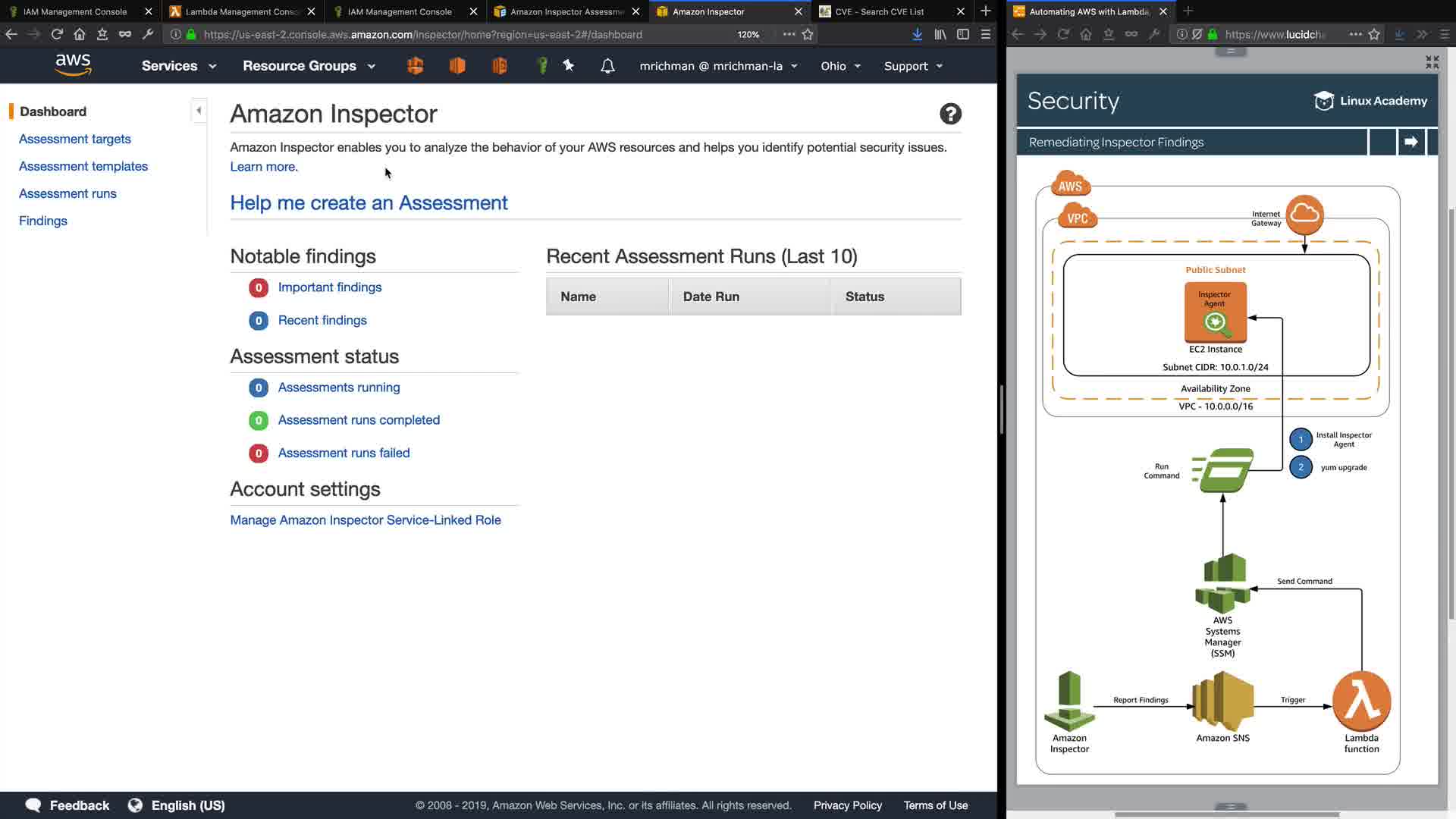Open the Resource Groups dropdown
The image size is (1456, 819).
click(309, 66)
